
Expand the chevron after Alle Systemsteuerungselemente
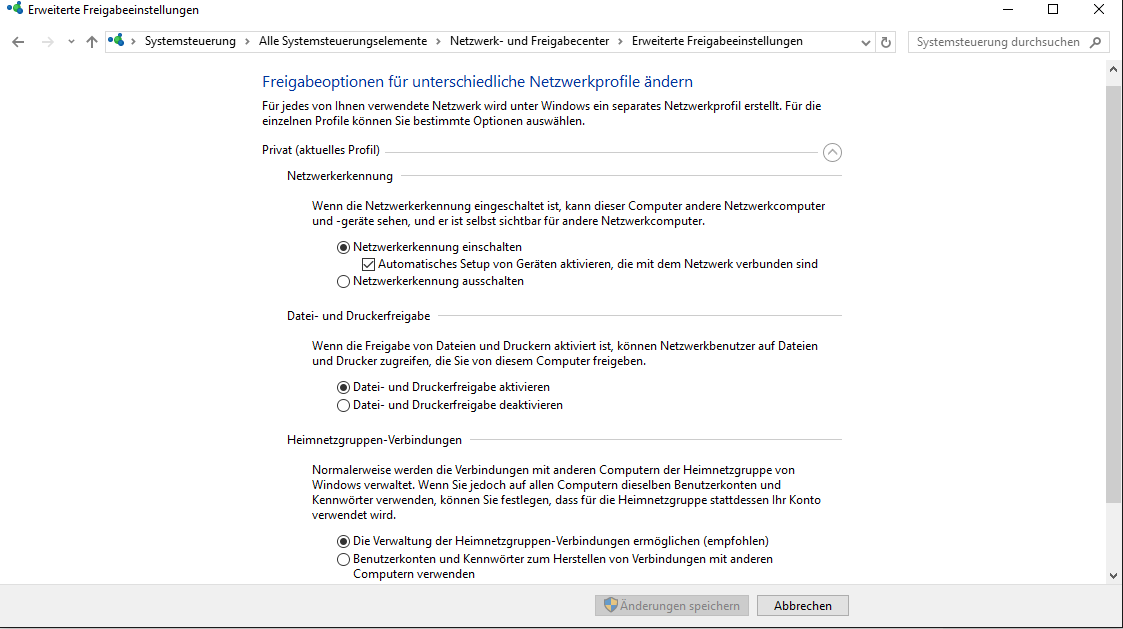438,42
